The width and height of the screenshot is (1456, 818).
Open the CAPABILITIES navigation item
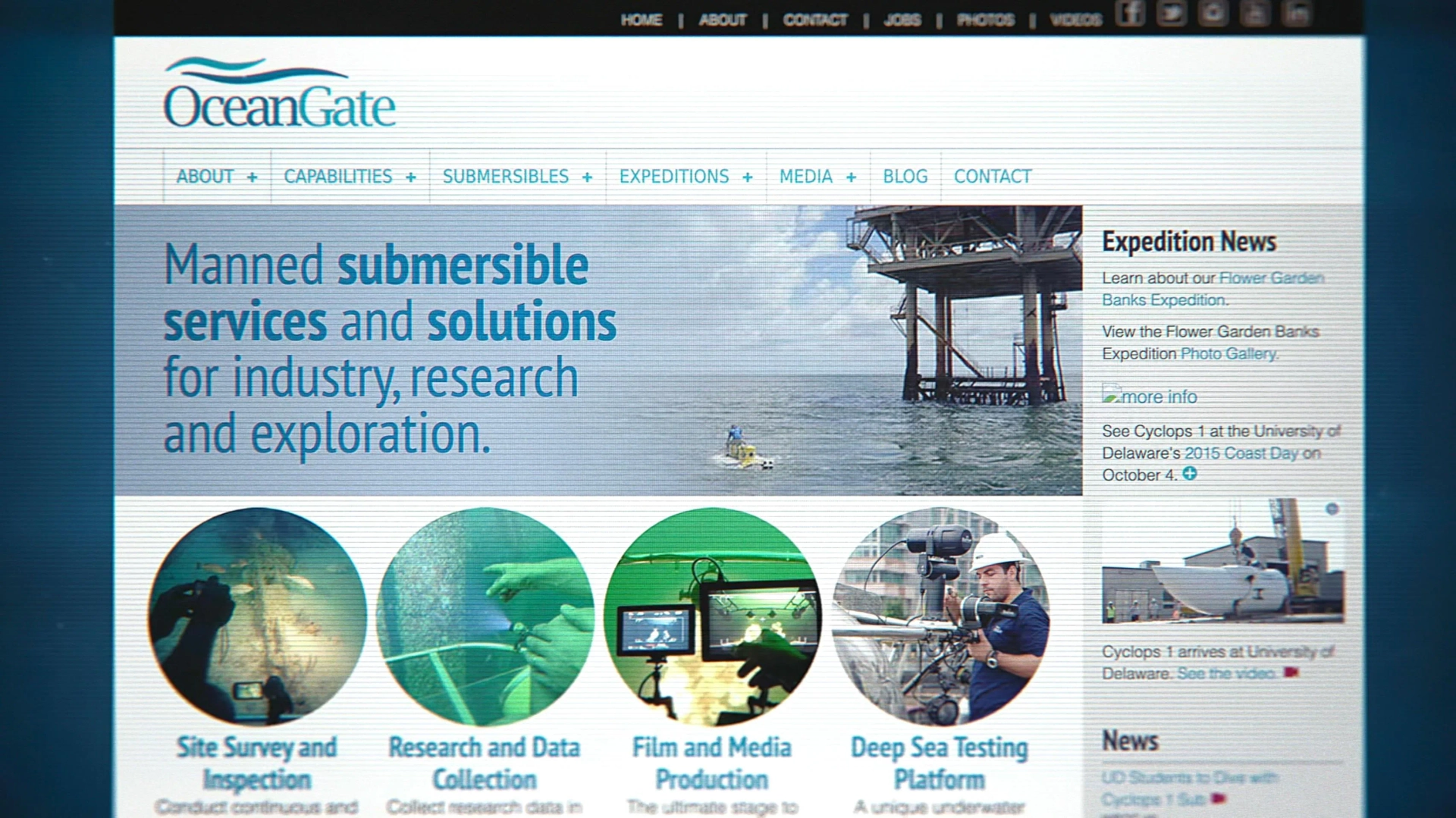click(338, 177)
